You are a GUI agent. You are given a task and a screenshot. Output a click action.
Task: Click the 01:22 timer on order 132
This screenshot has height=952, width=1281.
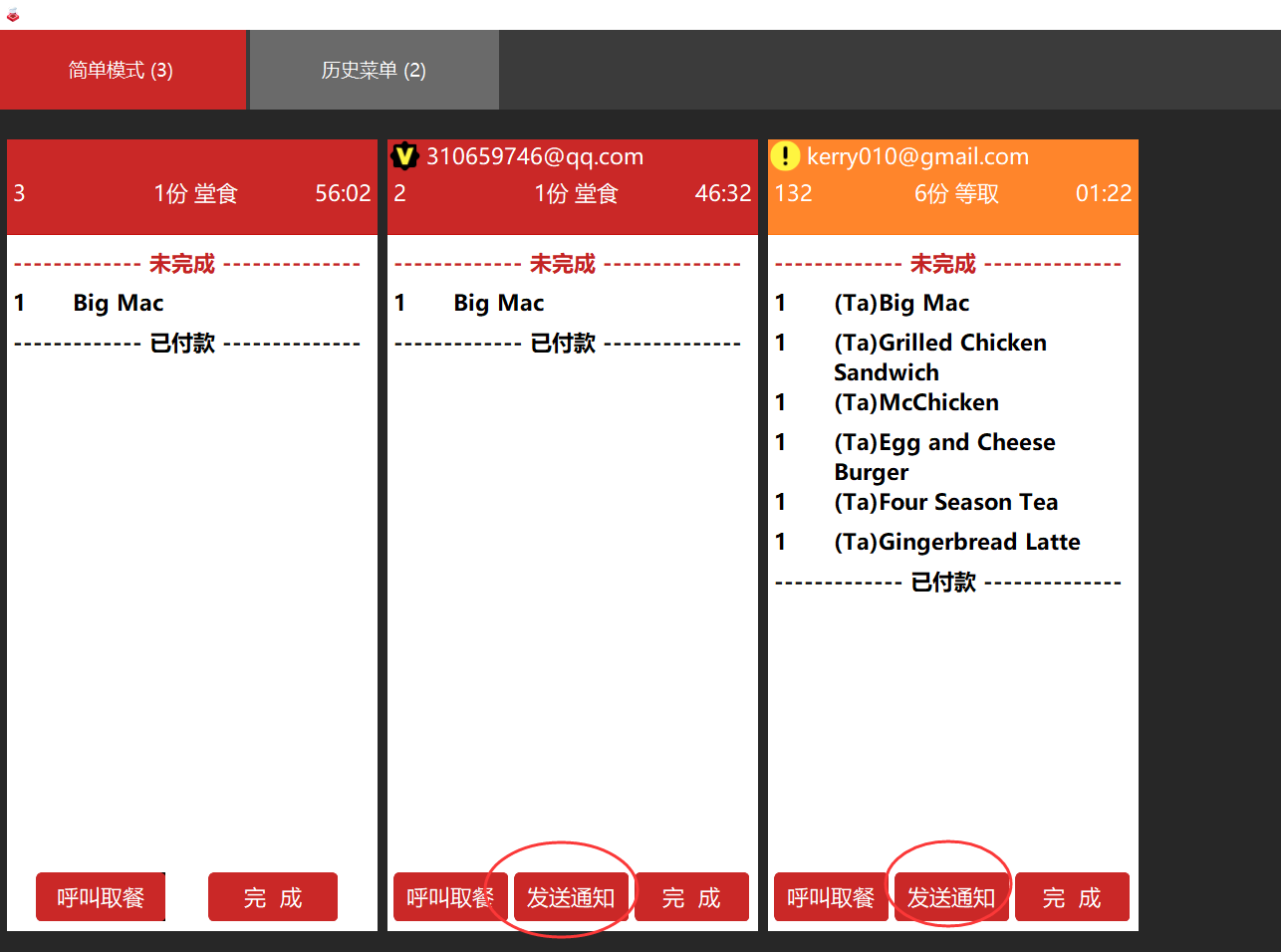(x=1104, y=193)
